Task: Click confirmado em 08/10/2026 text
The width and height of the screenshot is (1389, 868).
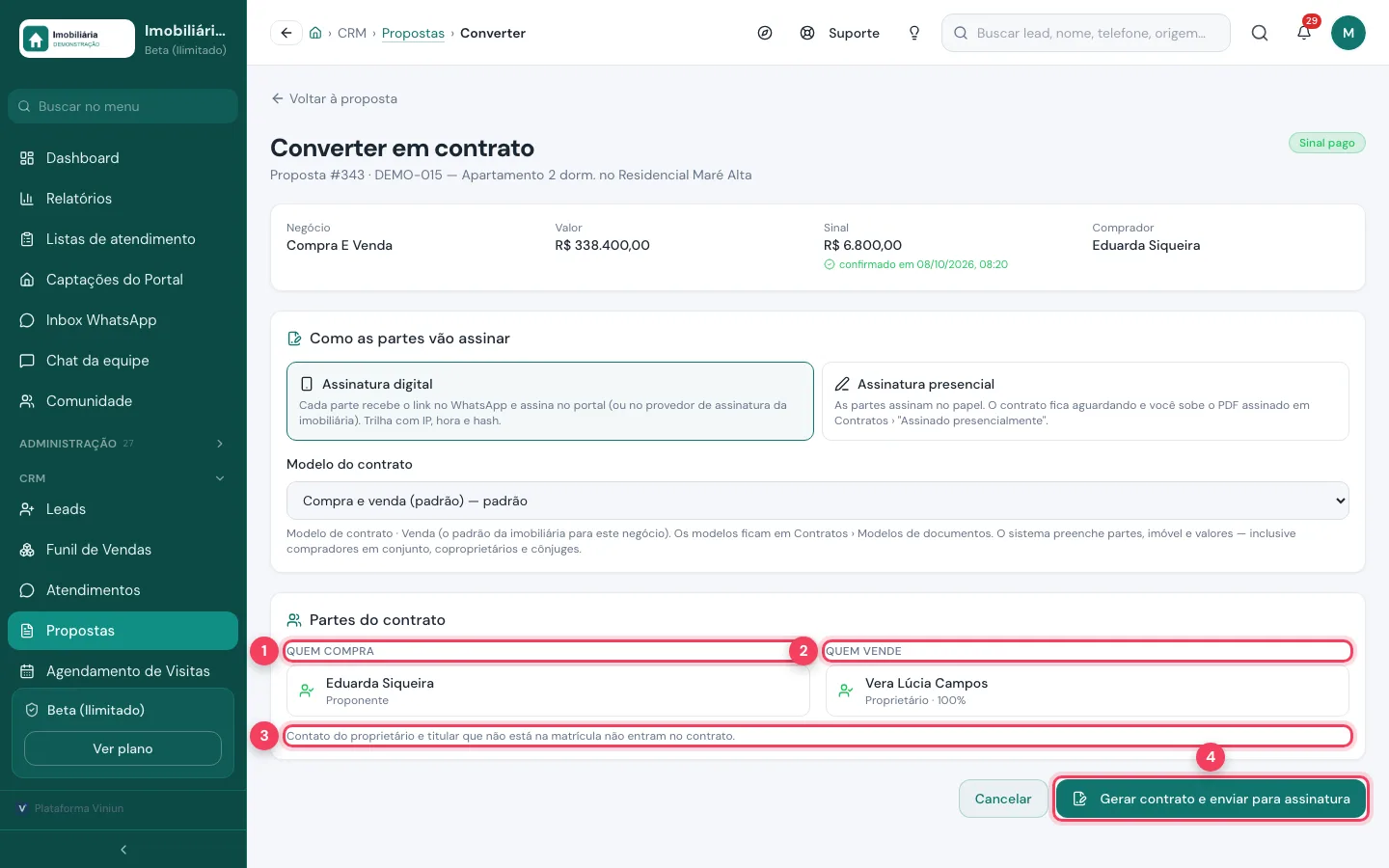Action: (x=923, y=264)
